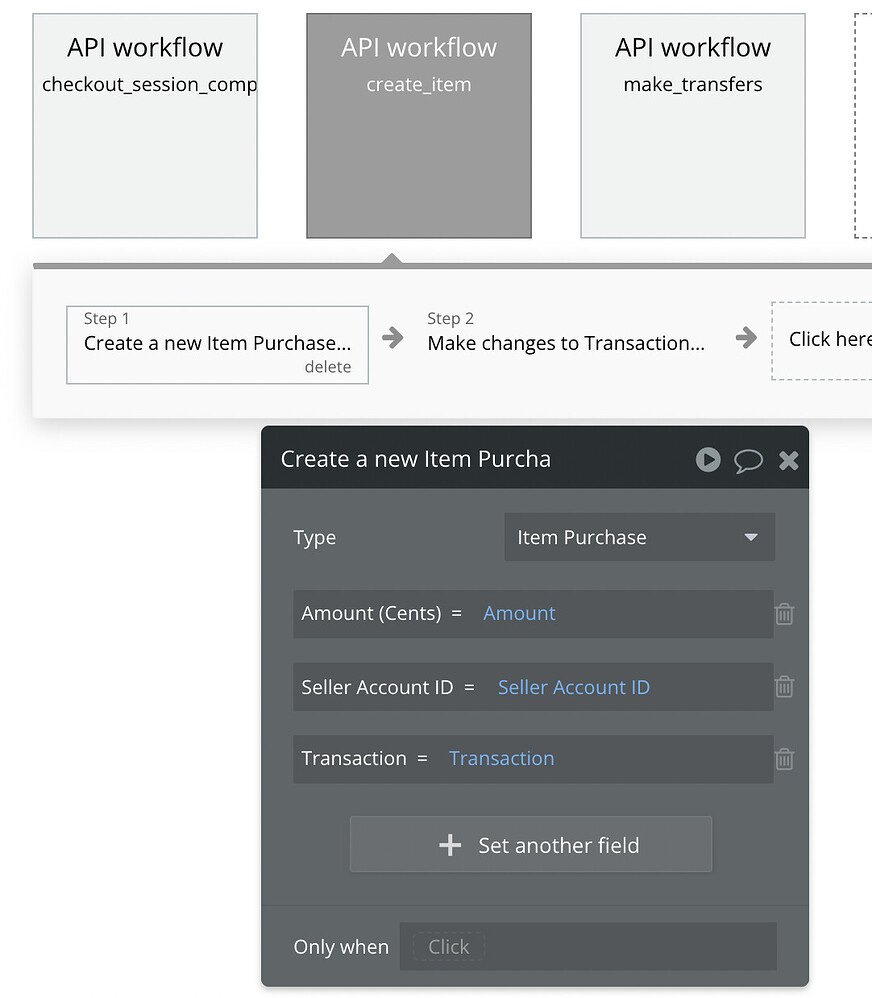Click the plus icon on Set another field
Viewport: 872px width, 998px height.
(x=450, y=845)
